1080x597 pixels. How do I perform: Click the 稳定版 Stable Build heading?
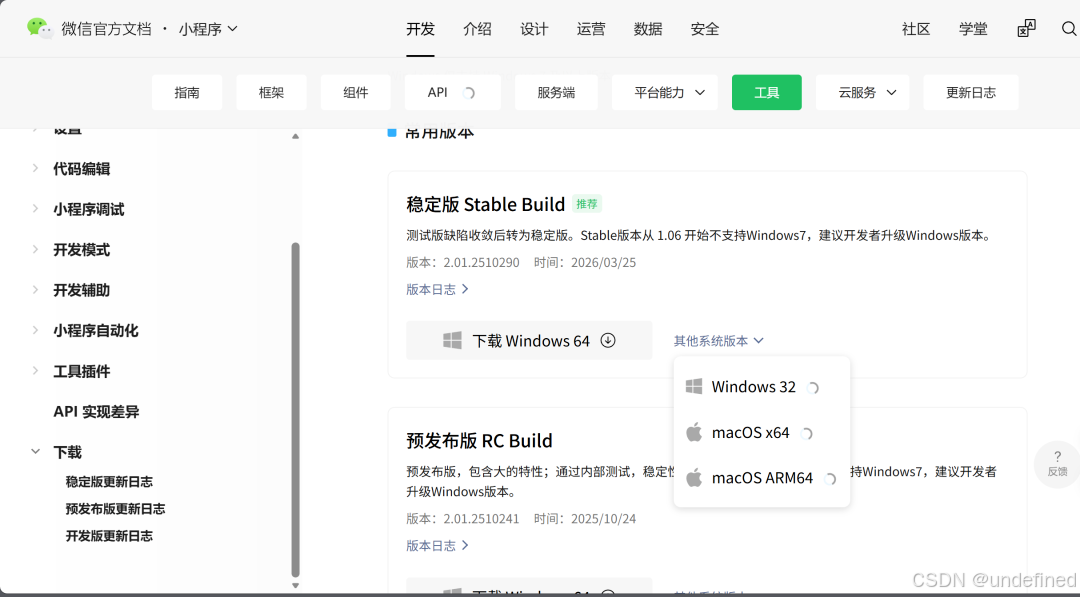486,205
